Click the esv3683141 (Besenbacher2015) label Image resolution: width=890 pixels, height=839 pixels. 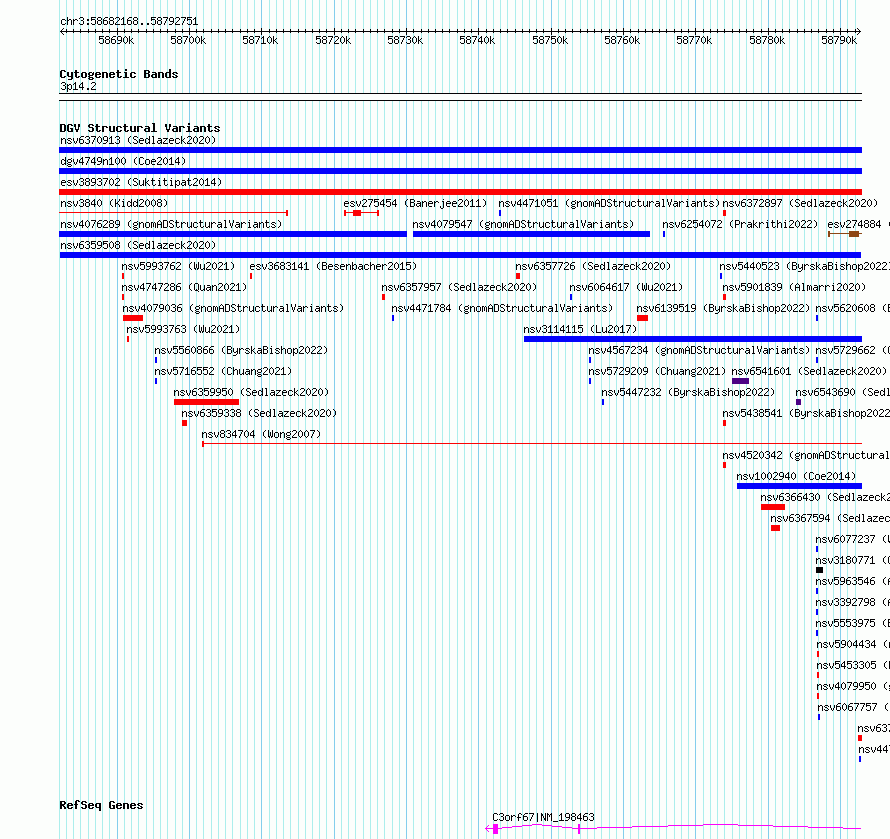(x=333, y=266)
